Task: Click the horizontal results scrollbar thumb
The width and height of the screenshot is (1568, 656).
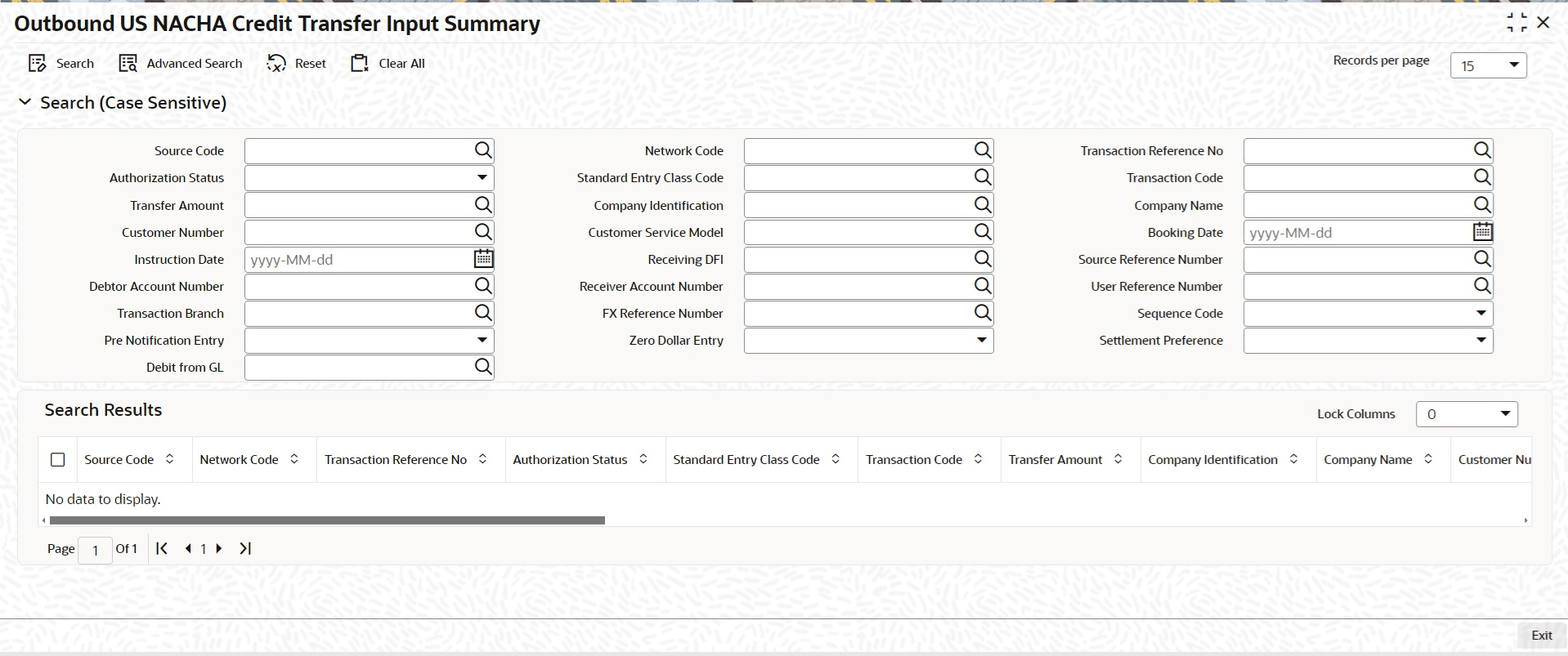Action: click(327, 520)
